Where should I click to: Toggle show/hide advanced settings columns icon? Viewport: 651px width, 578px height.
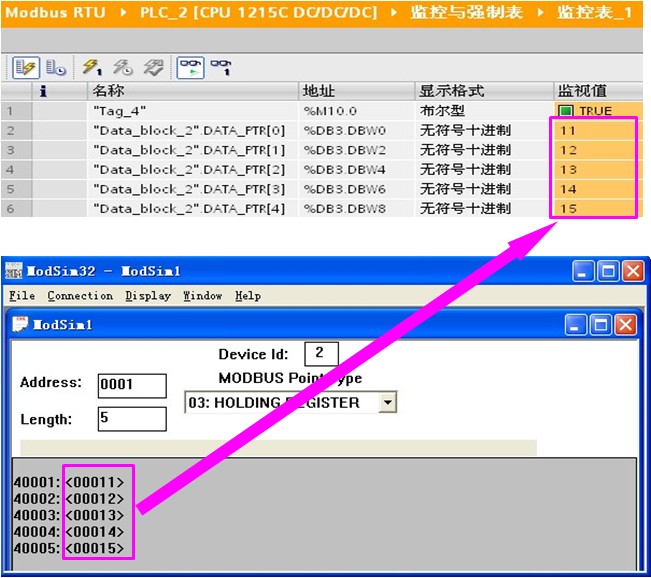26,67
